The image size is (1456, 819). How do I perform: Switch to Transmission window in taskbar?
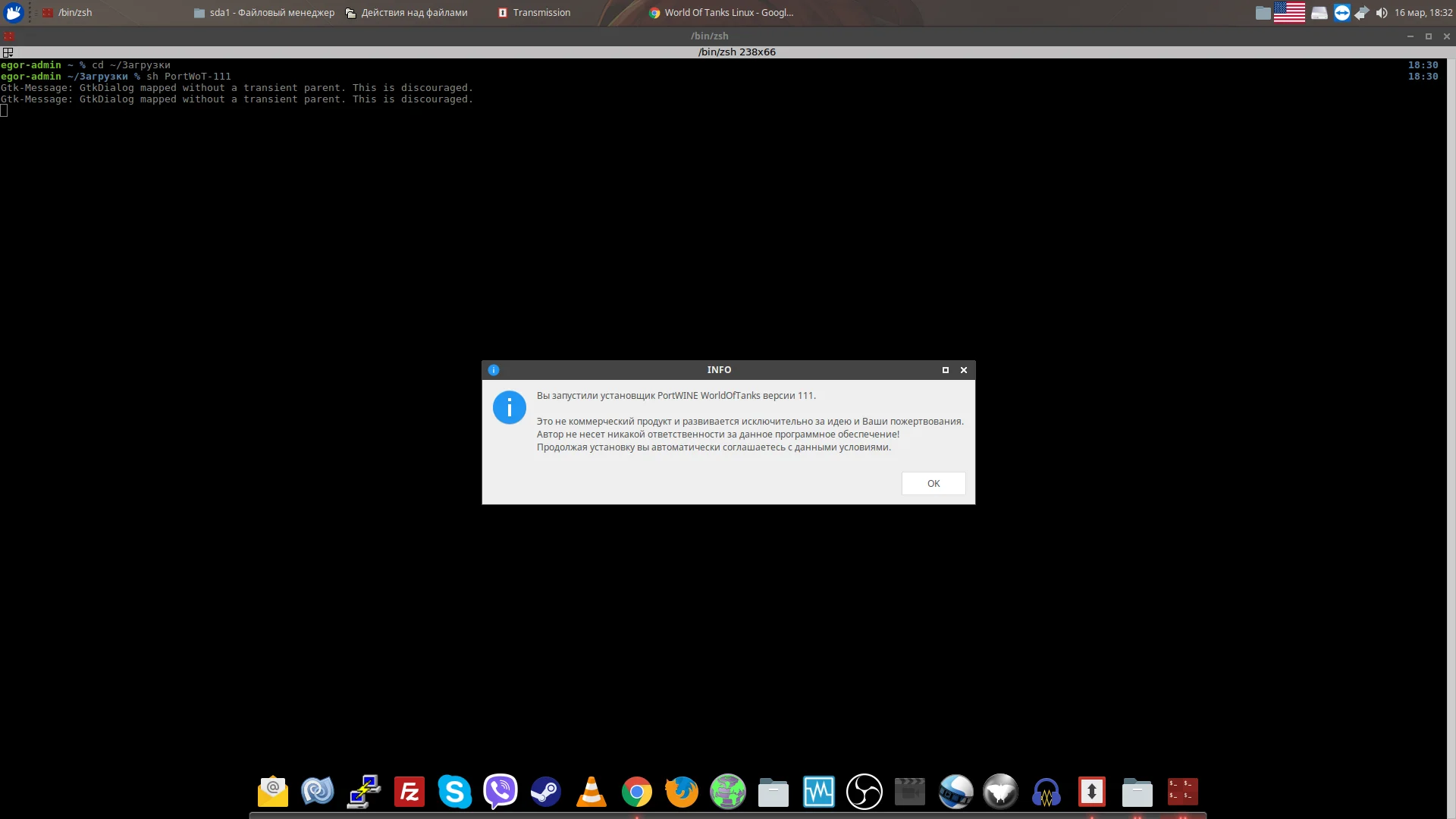534,13
